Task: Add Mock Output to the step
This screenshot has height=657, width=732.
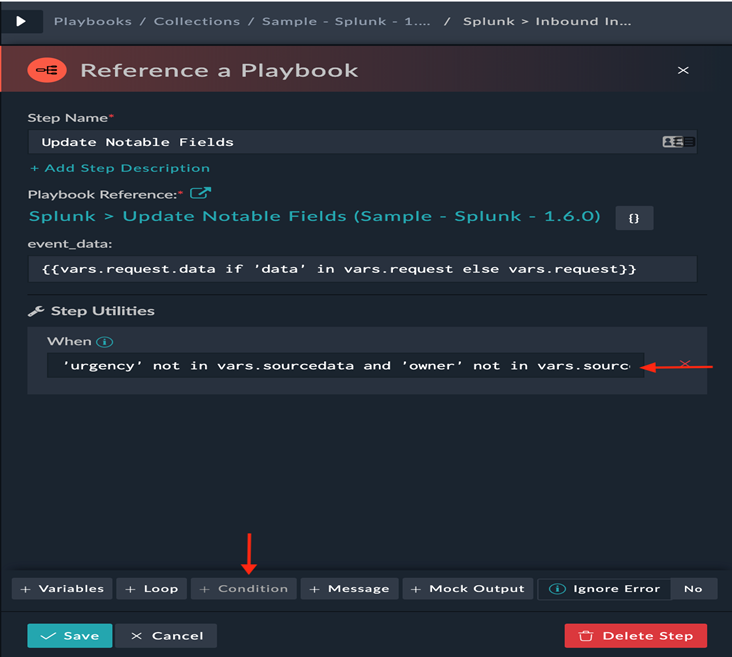Action: click(x=468, y=589)
